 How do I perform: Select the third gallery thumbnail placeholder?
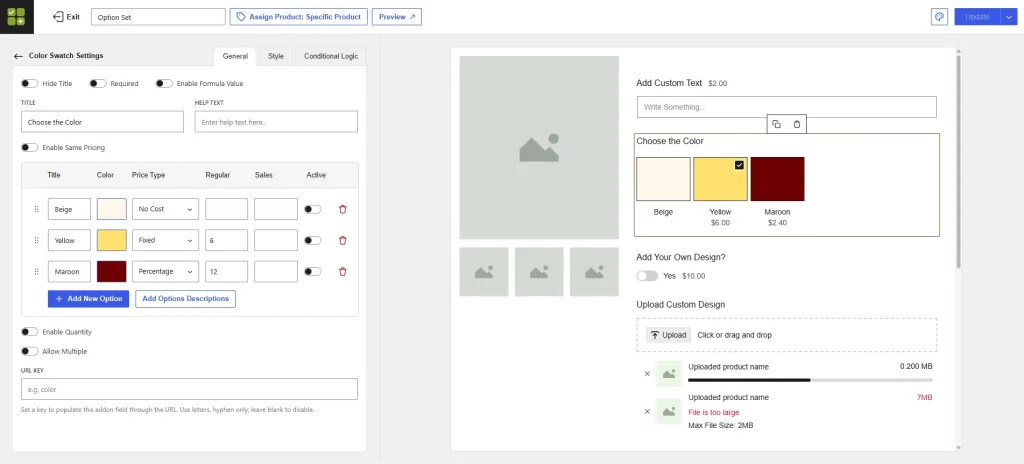[594, 272]
